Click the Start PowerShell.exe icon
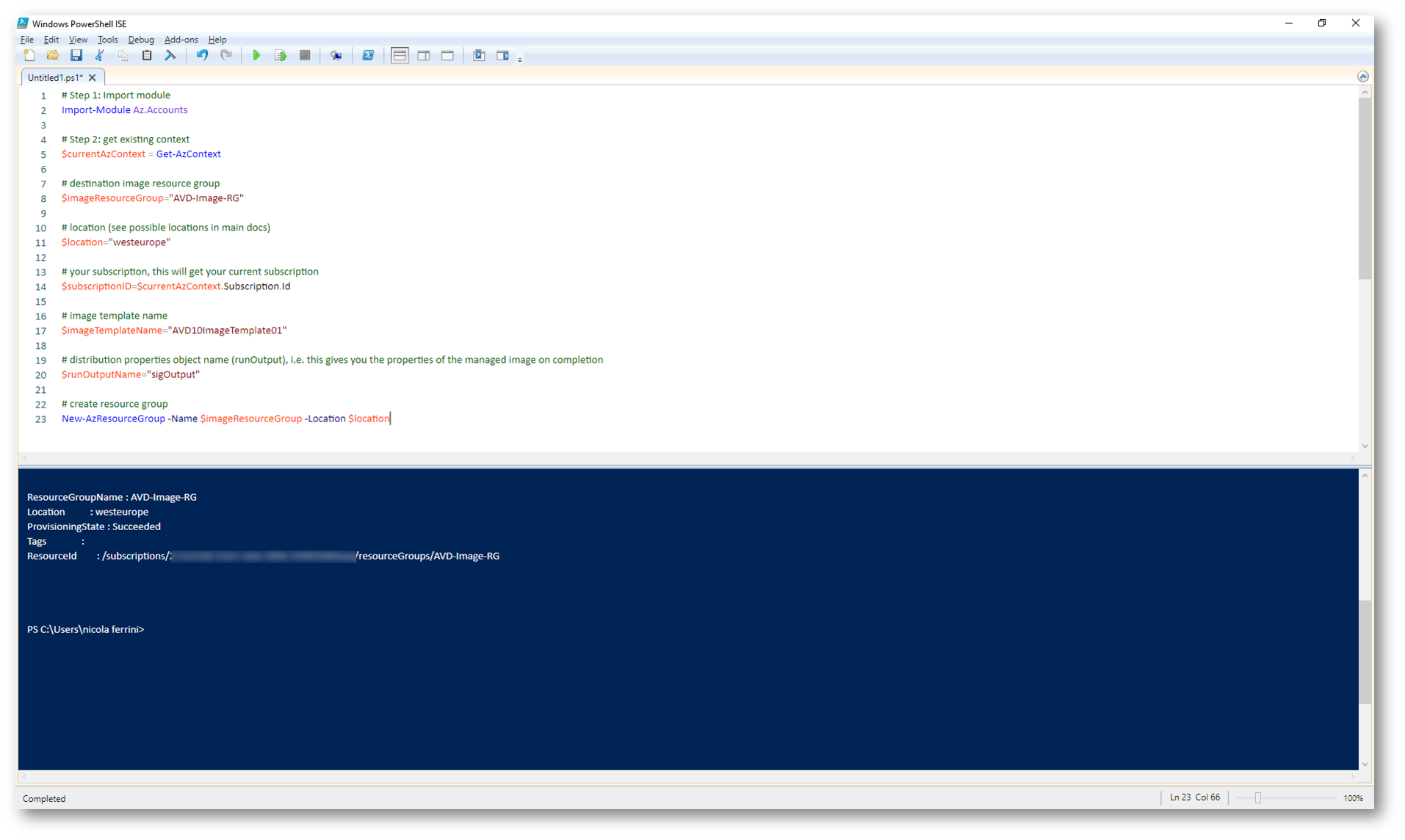This screenshot has height=840, width=1405. 368,56
